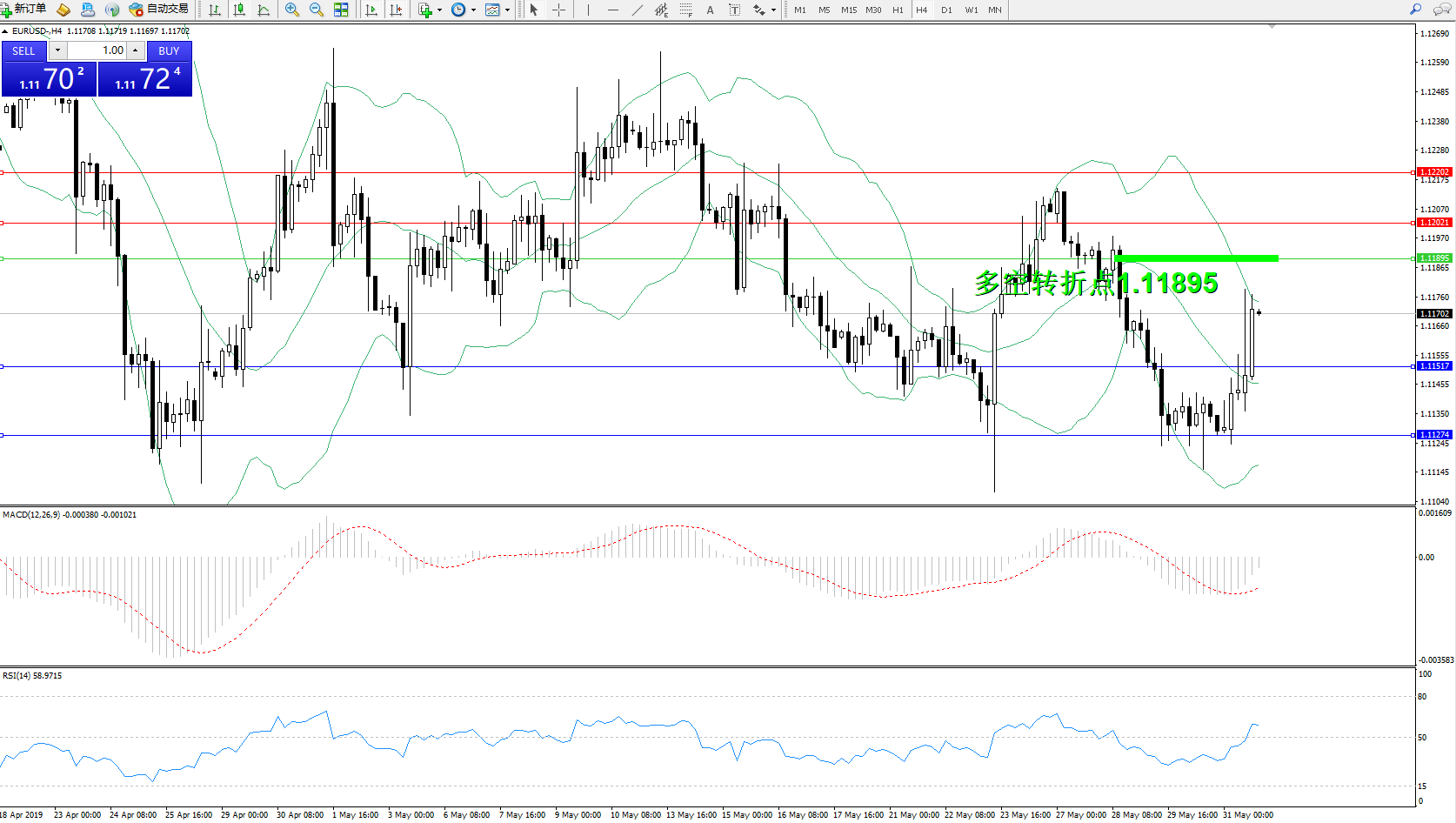Toggle the chart auto scroll button
Viewport: 1456px width, 823px height.
371,10
